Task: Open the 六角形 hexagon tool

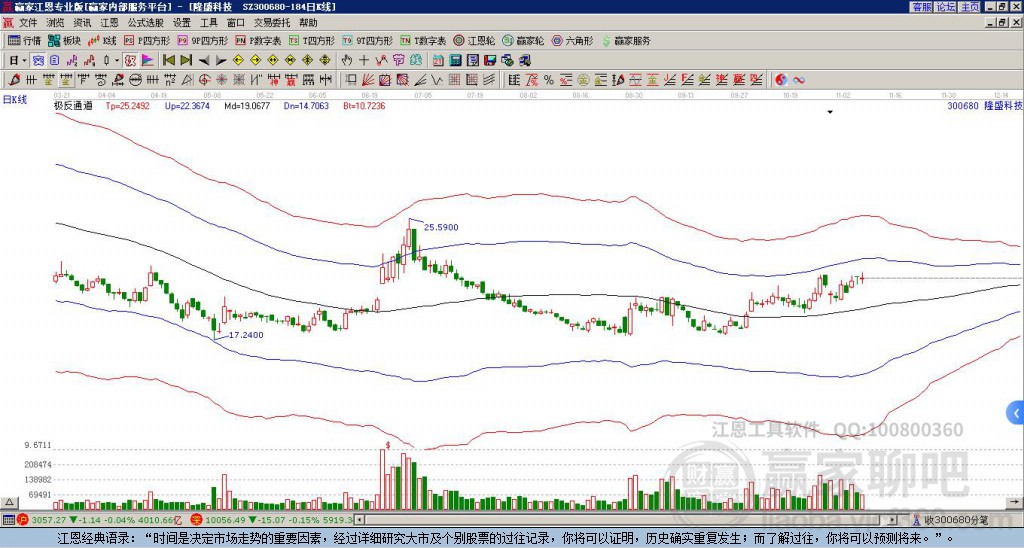Action: (x=572, y=40)
